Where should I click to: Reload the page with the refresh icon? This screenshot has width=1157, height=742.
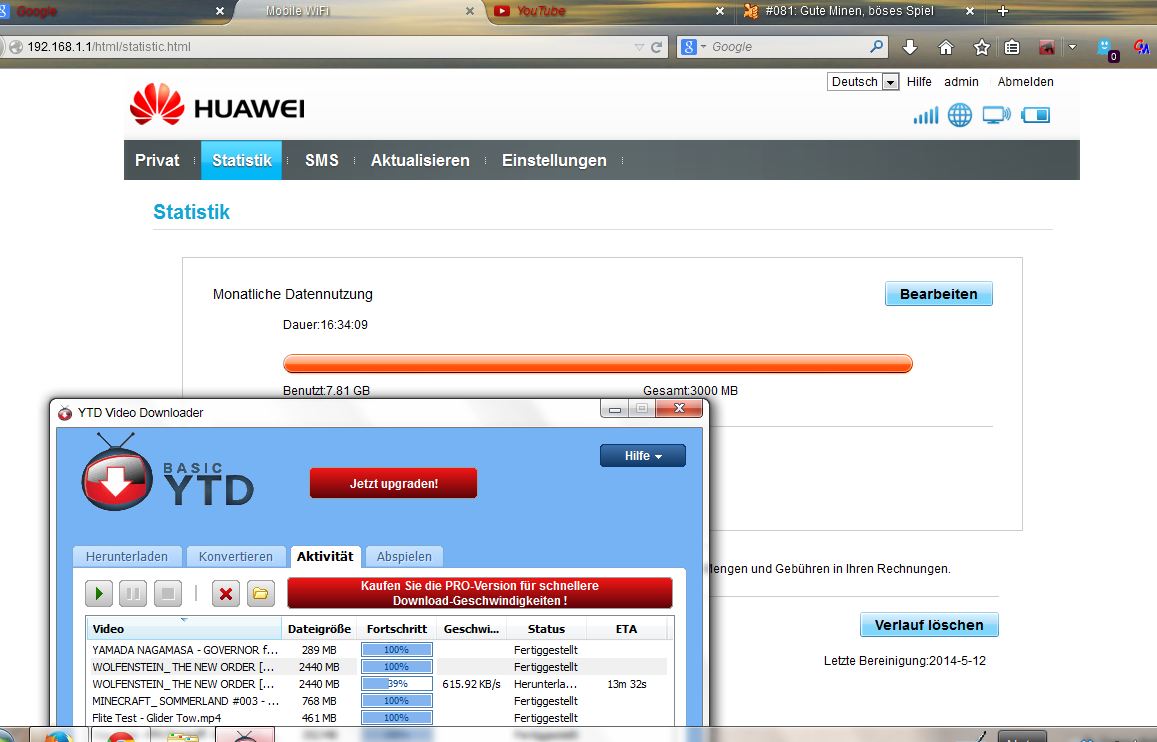[x=656, y=47]
